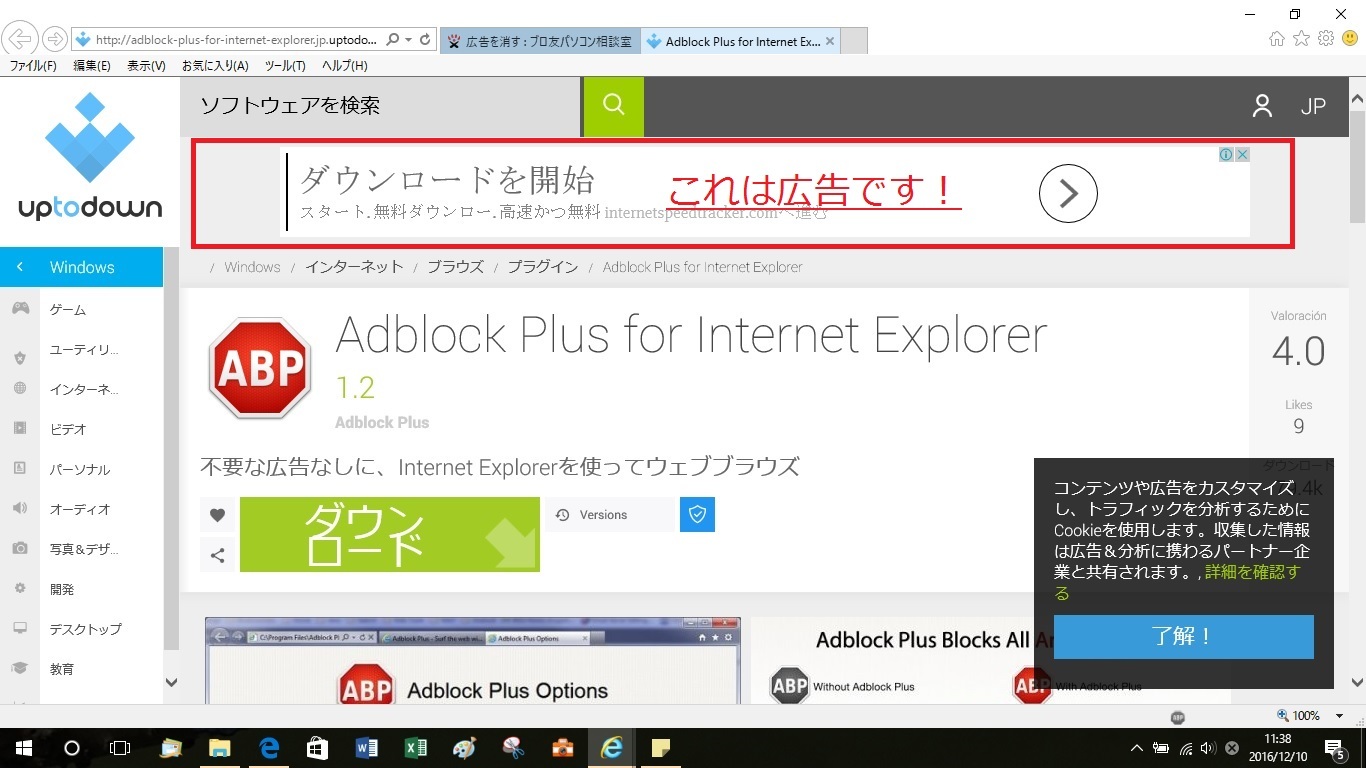Open the JP language selector
This screenshot has width=1366, height=768.
pos(1313,107)
